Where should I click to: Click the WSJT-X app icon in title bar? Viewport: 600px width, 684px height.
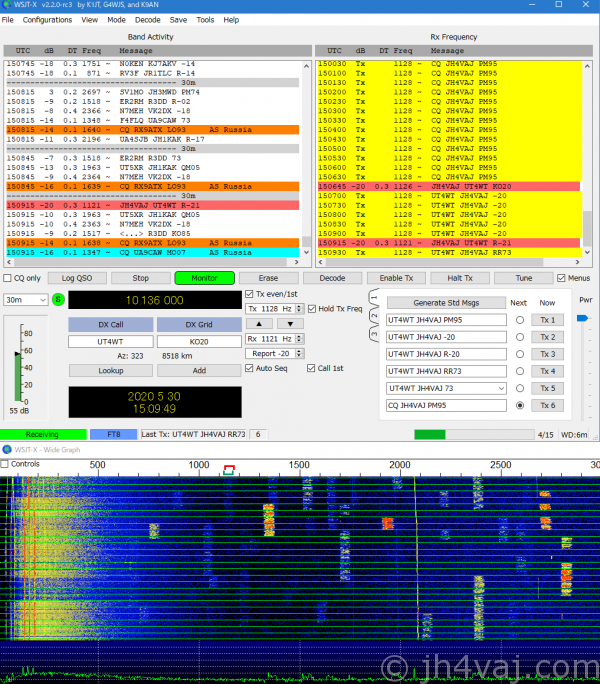pos(7,6)
